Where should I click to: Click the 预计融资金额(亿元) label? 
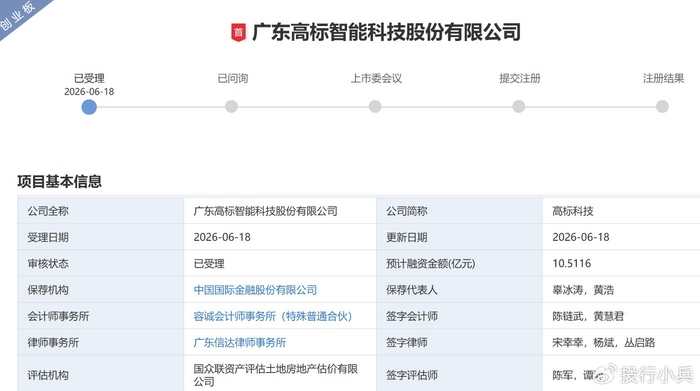pyautogui.click(x=431, y=264)
